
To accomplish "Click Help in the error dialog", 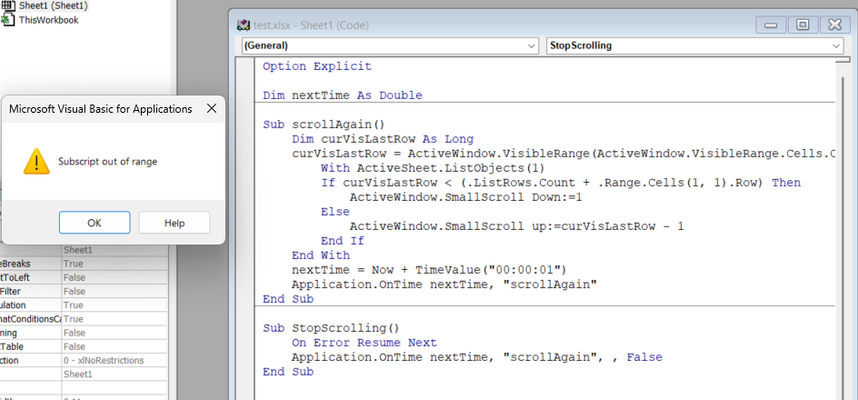I will point(174,223).
